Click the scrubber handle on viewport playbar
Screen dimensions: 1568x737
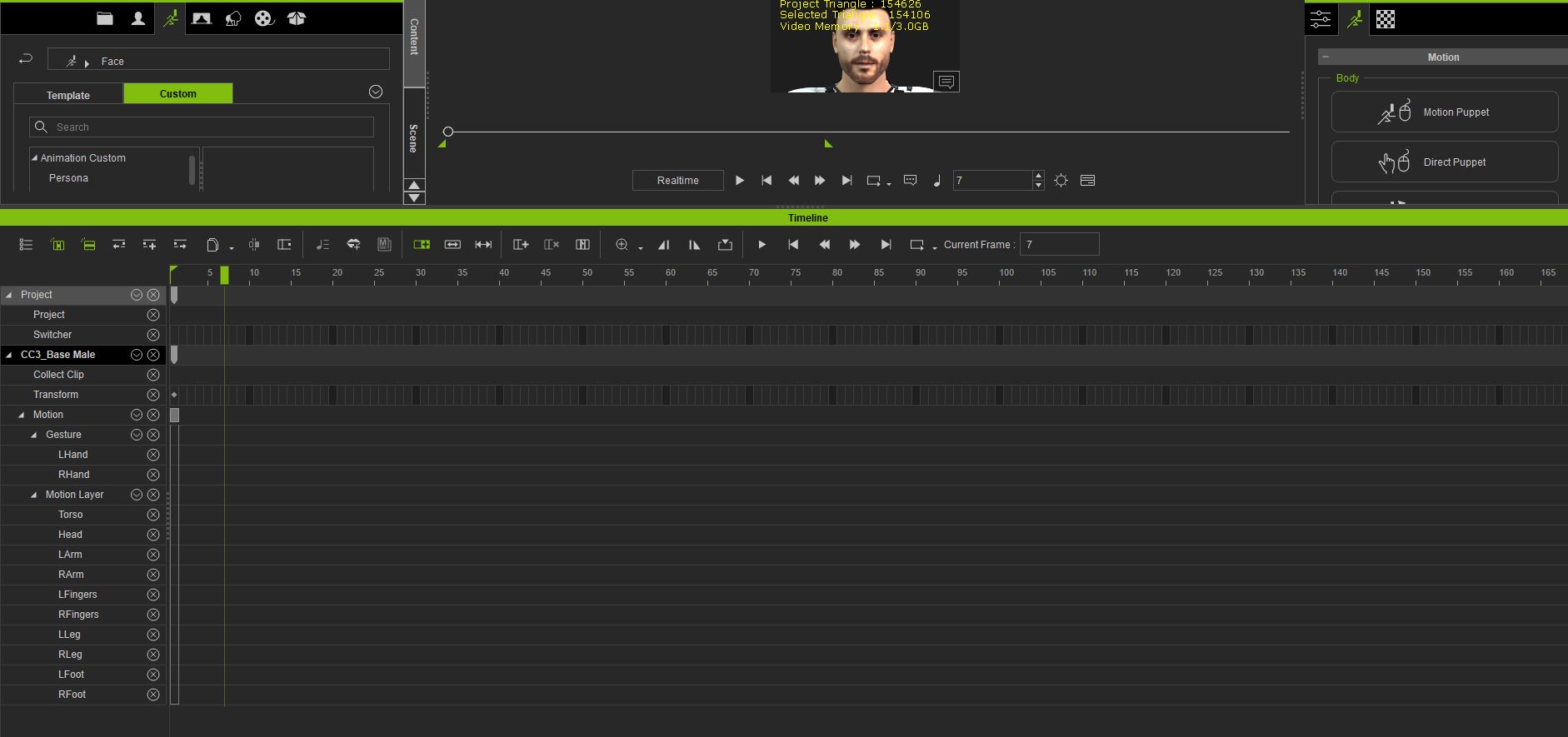tap(448, 132)
